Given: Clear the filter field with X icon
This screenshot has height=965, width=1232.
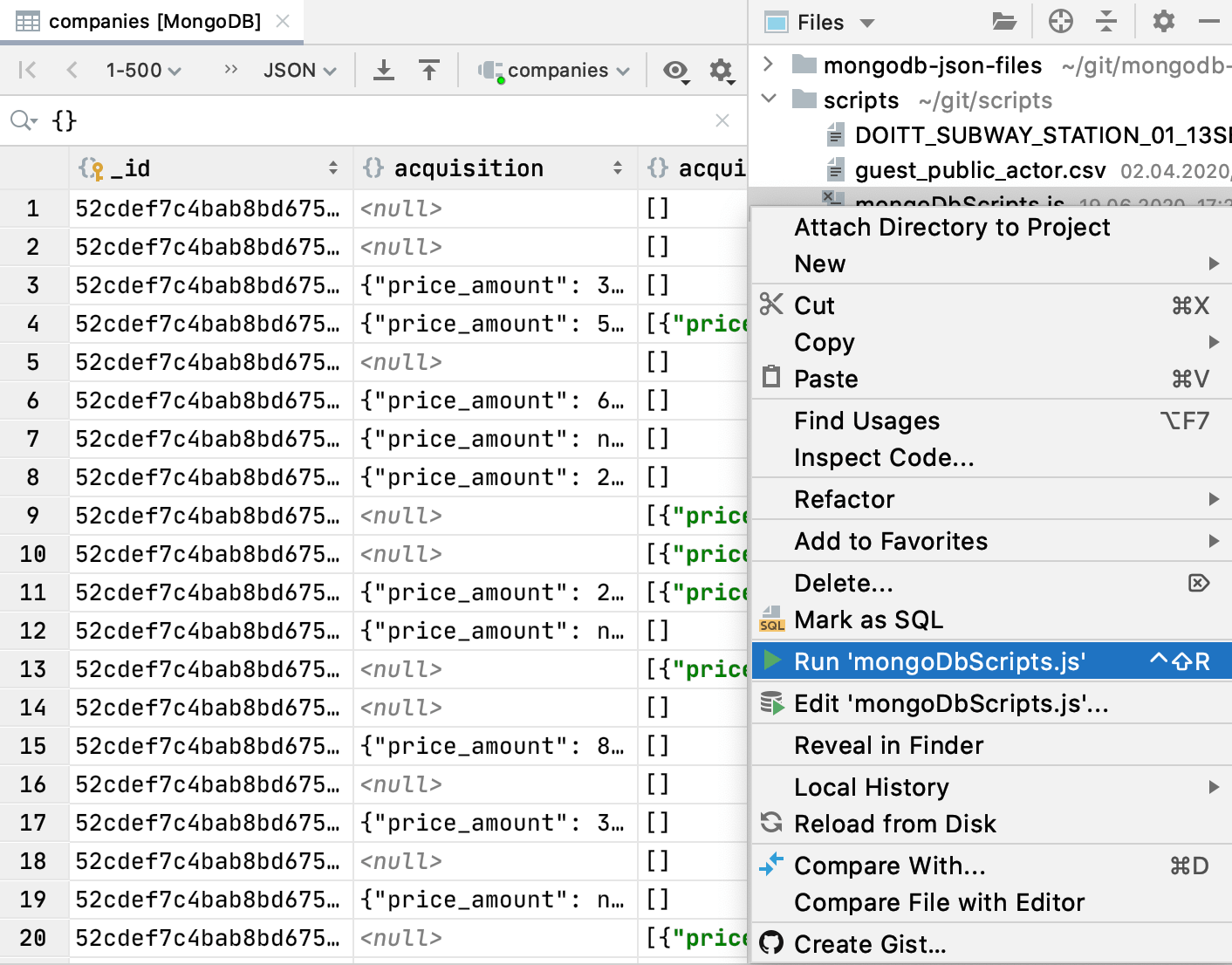Looking at the screenshot, I should tap(722, 120).
